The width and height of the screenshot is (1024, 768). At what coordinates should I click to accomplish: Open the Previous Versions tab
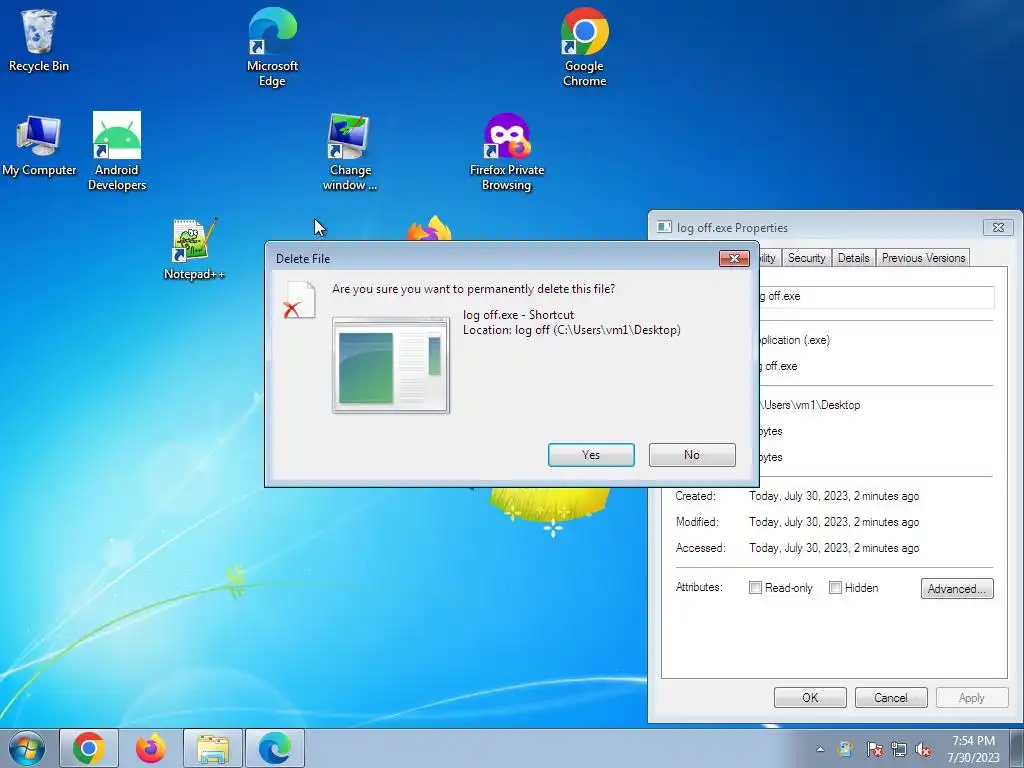coord(923,258)
